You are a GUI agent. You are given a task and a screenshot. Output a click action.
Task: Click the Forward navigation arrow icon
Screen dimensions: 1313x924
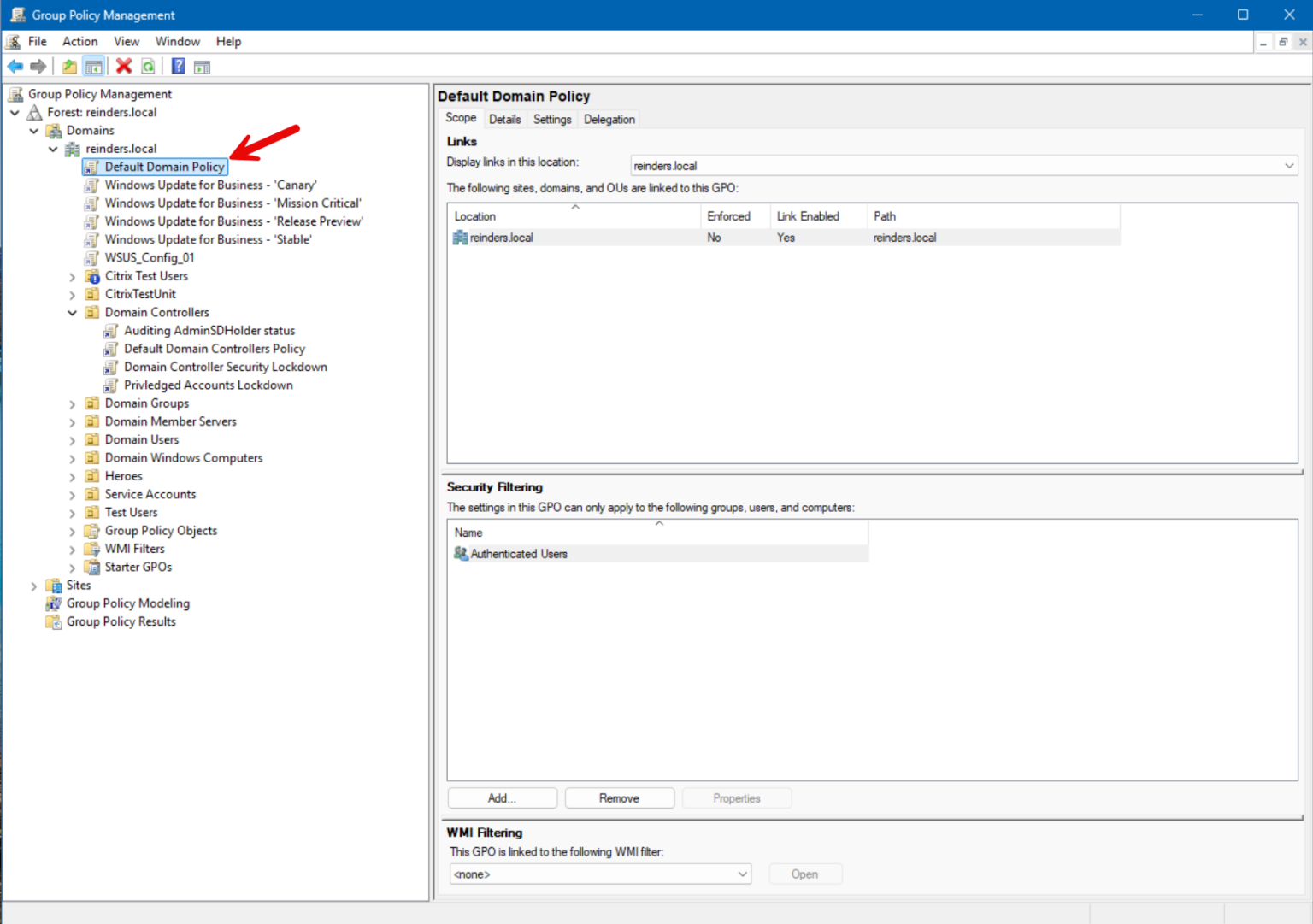38,66
